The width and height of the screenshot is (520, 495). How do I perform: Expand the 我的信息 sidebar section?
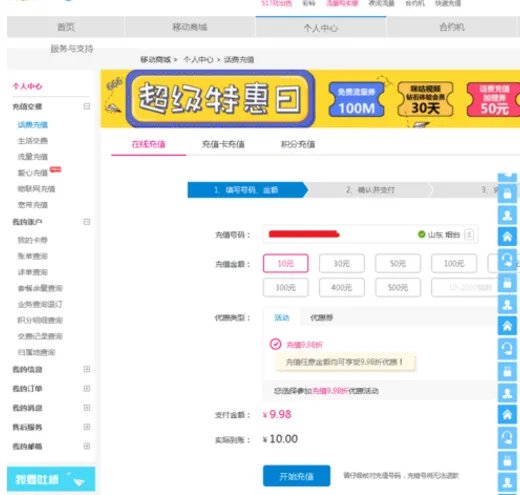[87, 369]
